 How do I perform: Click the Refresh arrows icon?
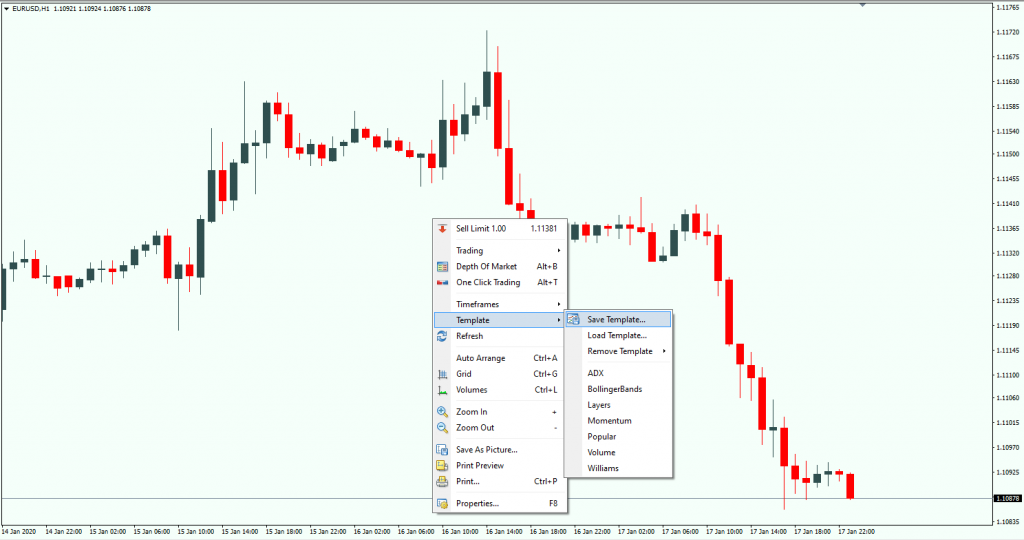coord(442,336)
